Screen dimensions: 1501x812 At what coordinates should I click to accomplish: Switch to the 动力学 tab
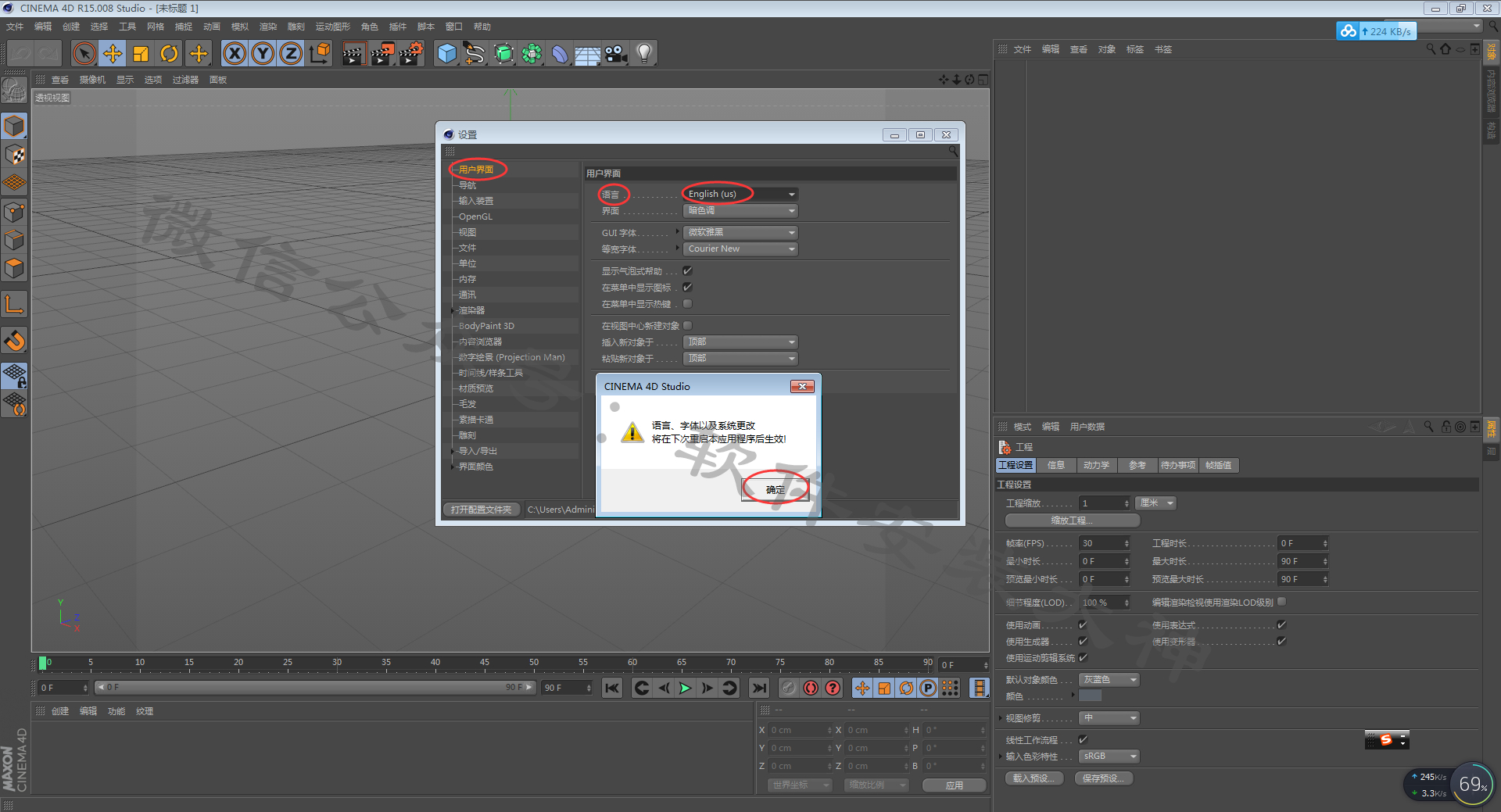click(1096, 465)
